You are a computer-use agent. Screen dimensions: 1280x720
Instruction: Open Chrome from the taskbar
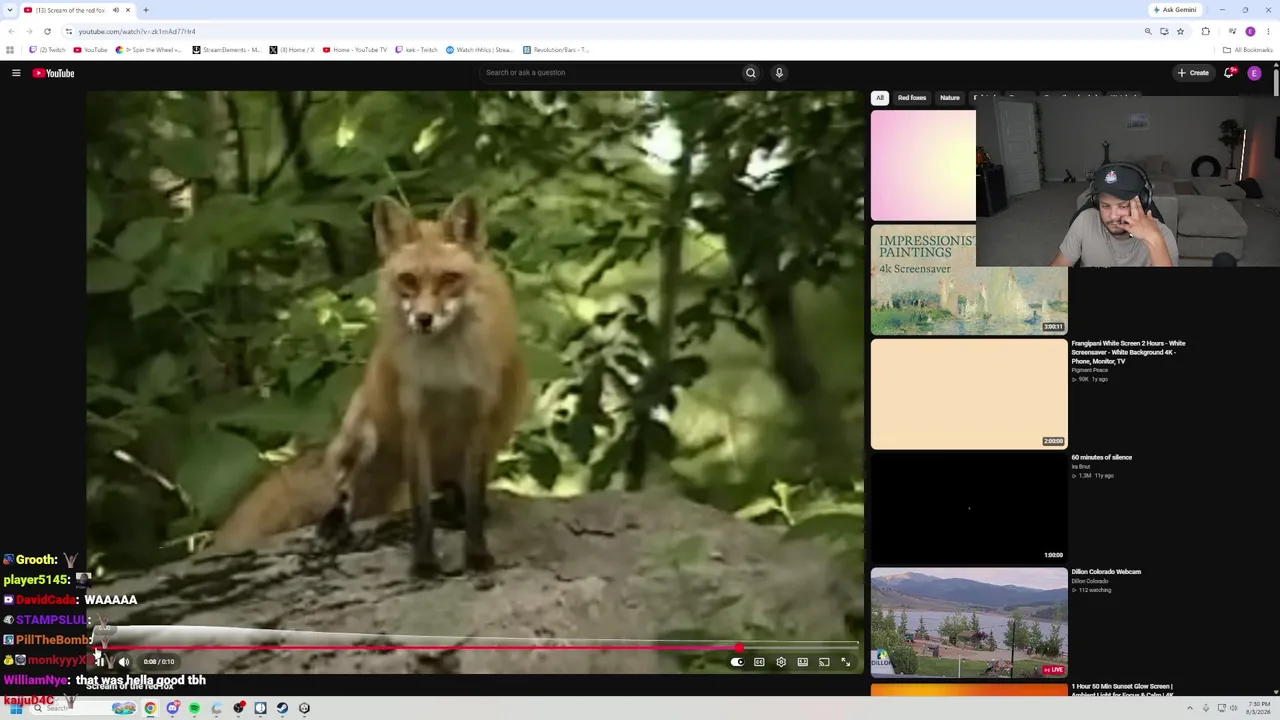[150, 708]
